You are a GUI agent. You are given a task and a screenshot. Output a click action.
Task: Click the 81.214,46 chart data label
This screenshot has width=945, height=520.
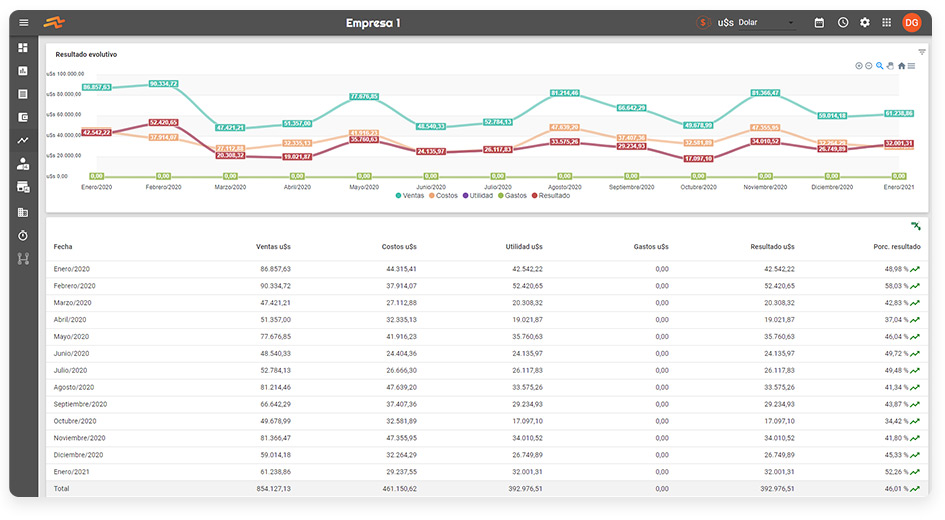click(x=565, y=93)
